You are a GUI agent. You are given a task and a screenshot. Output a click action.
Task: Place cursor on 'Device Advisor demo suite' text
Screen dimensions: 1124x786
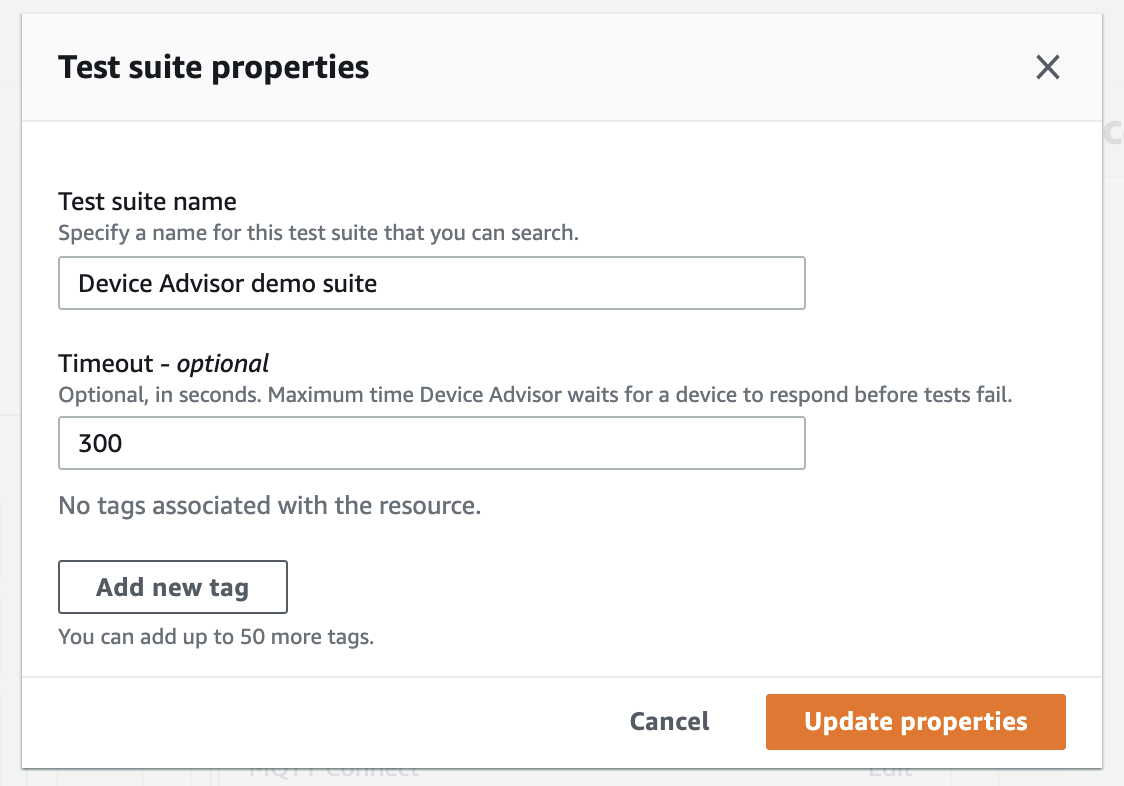(x=227, y=283)
